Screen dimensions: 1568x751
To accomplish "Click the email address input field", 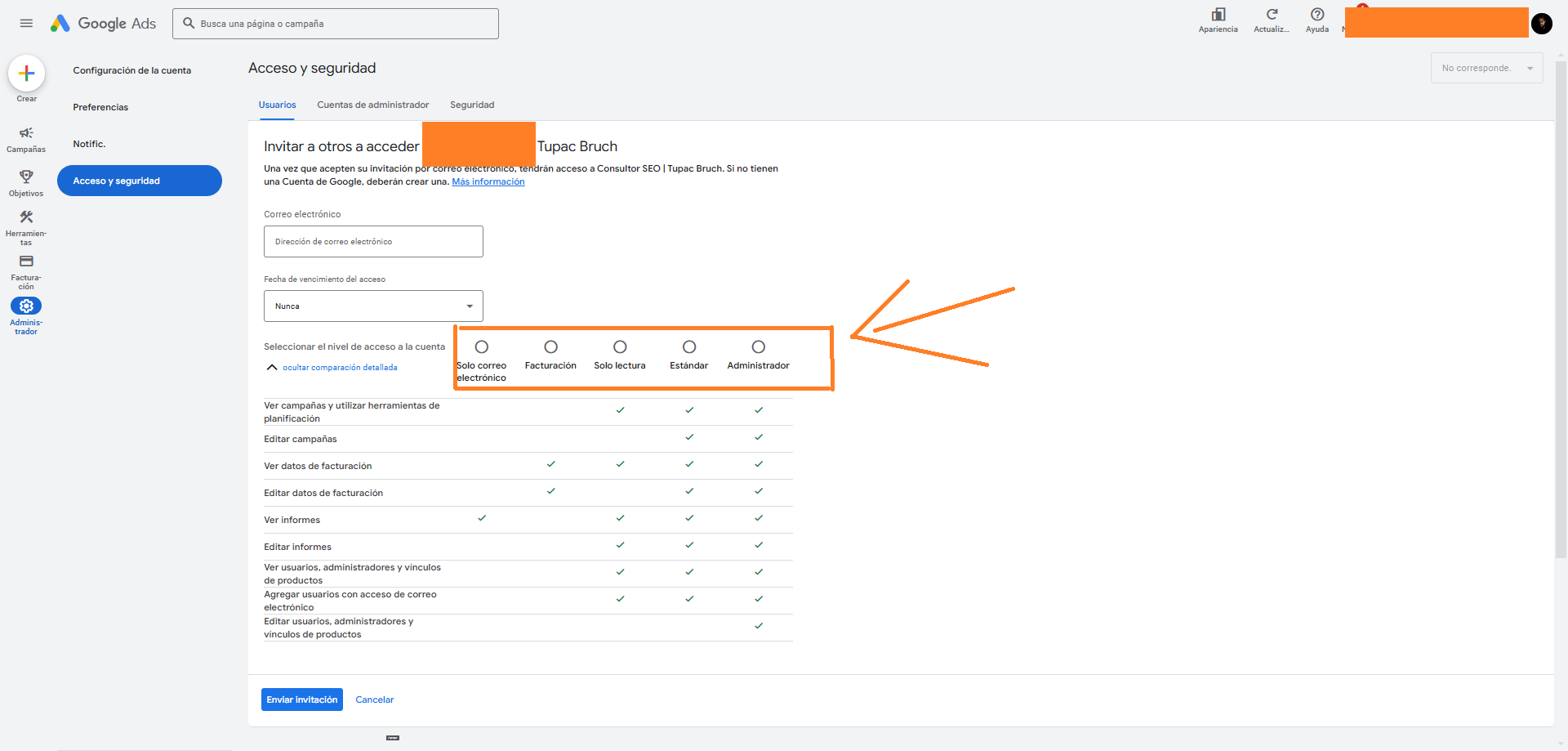I will click(x=373, y=242).
